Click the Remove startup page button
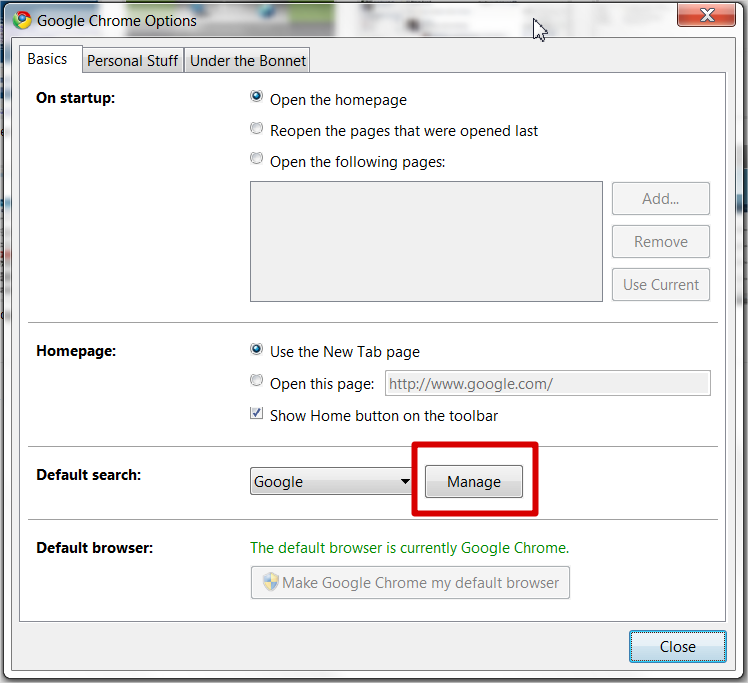 661,241
